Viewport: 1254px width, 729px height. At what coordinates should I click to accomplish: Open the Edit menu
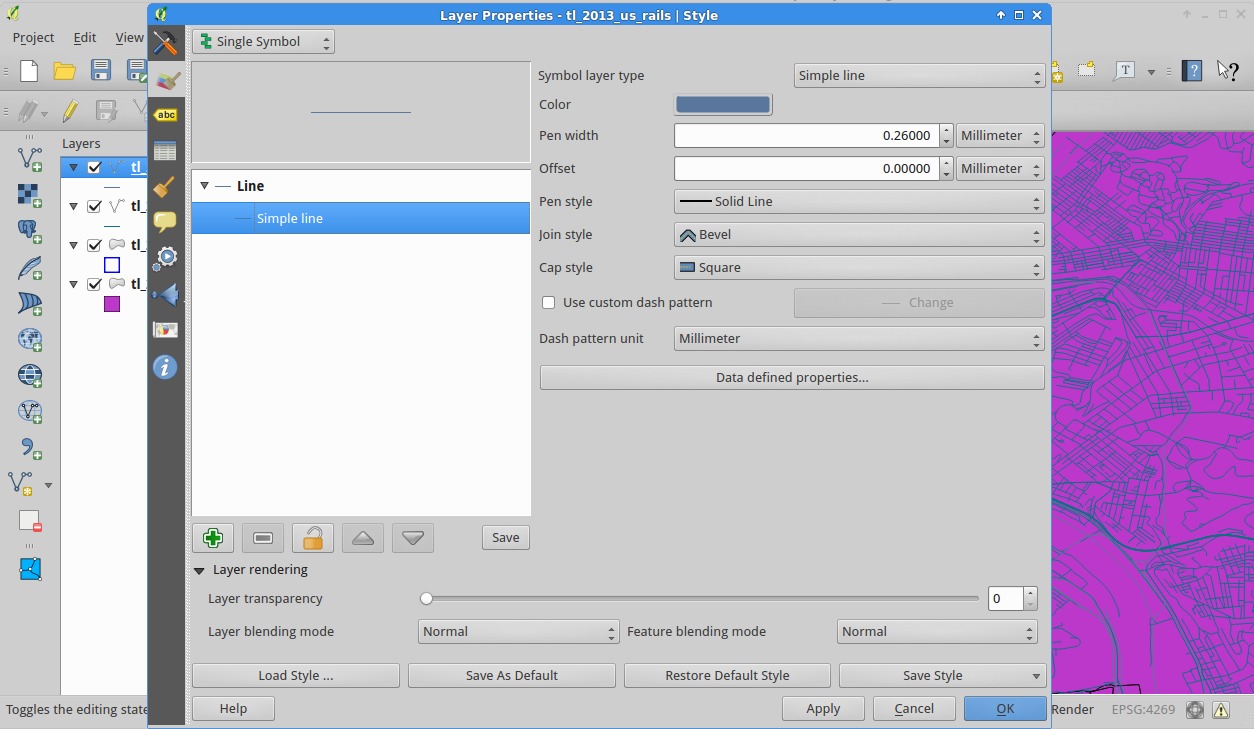point(85,37)
